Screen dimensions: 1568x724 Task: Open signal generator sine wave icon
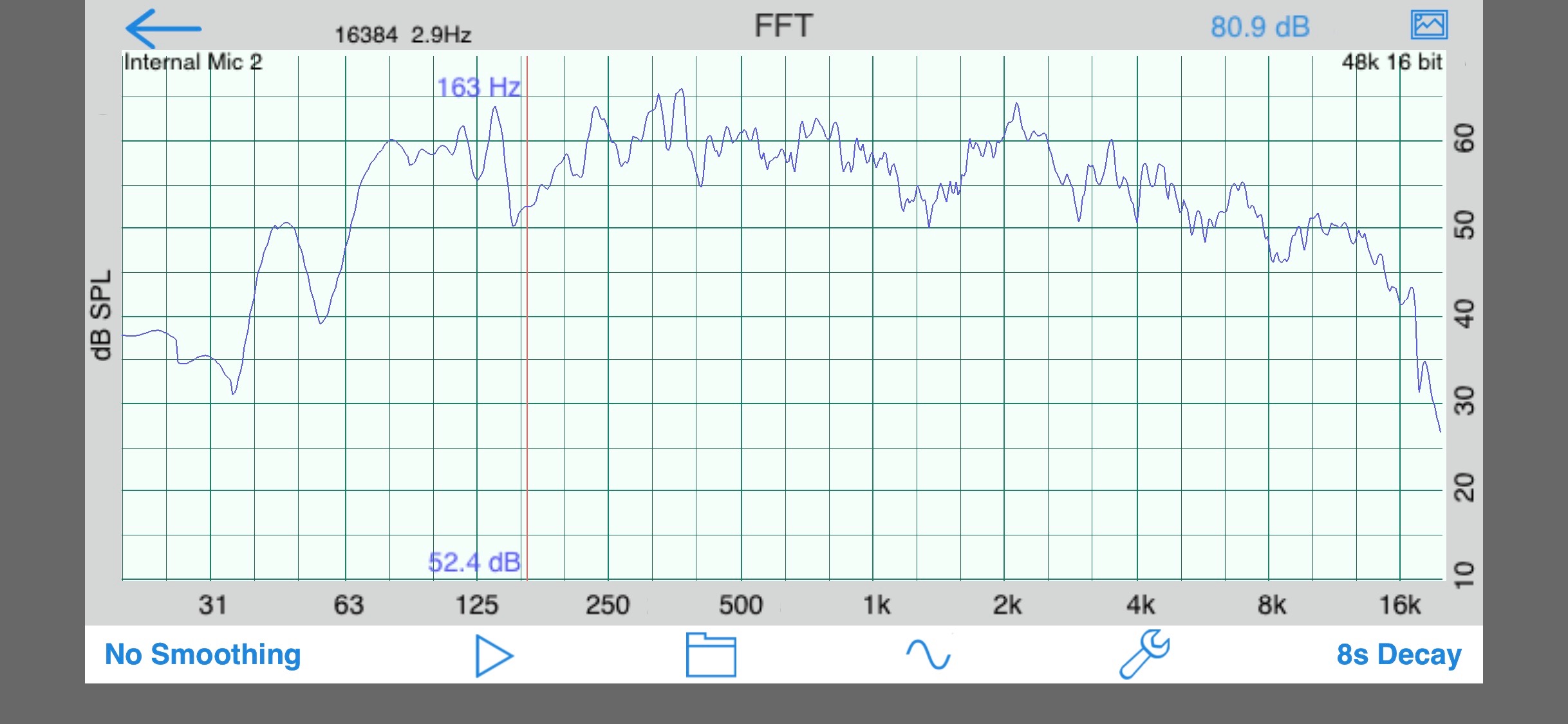point(928,655)
